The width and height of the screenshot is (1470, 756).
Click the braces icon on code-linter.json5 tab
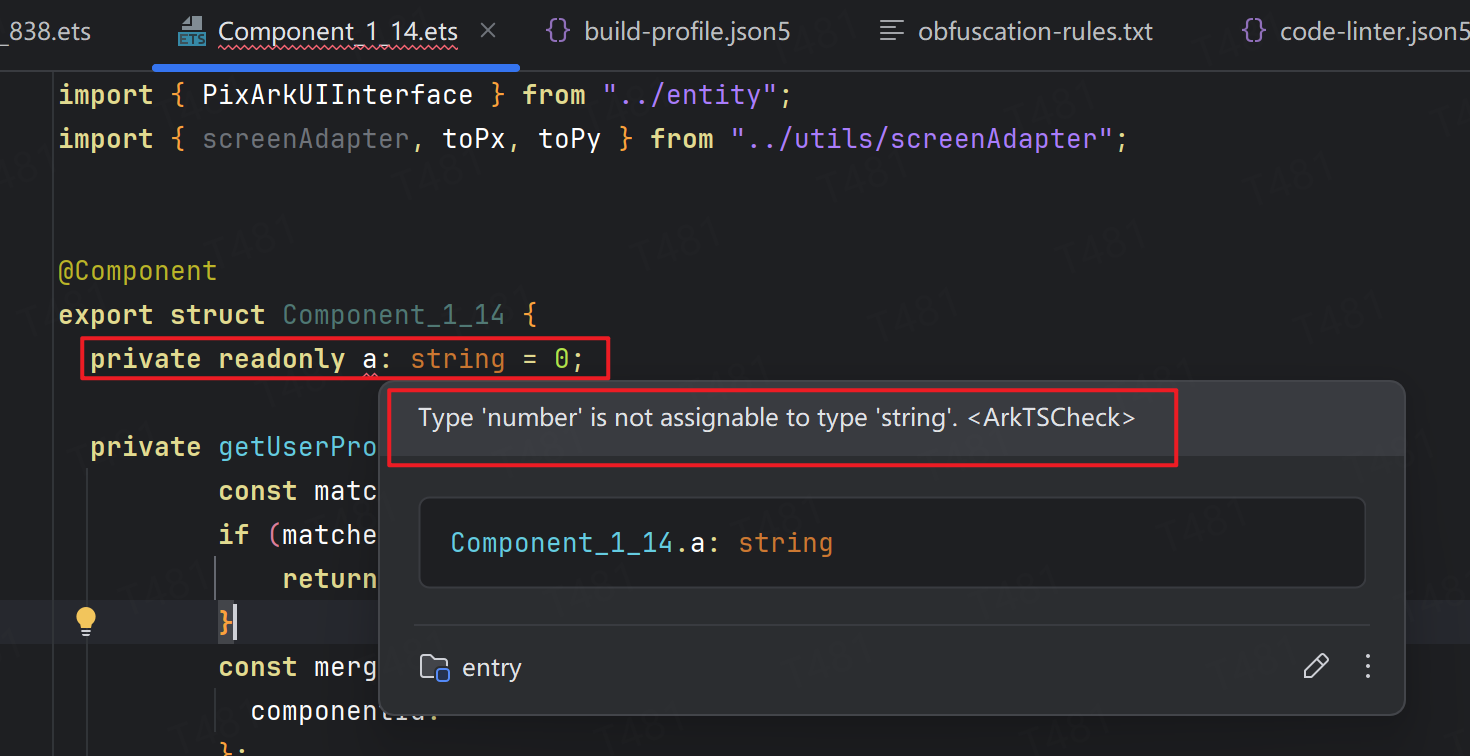click(1253, 32)
